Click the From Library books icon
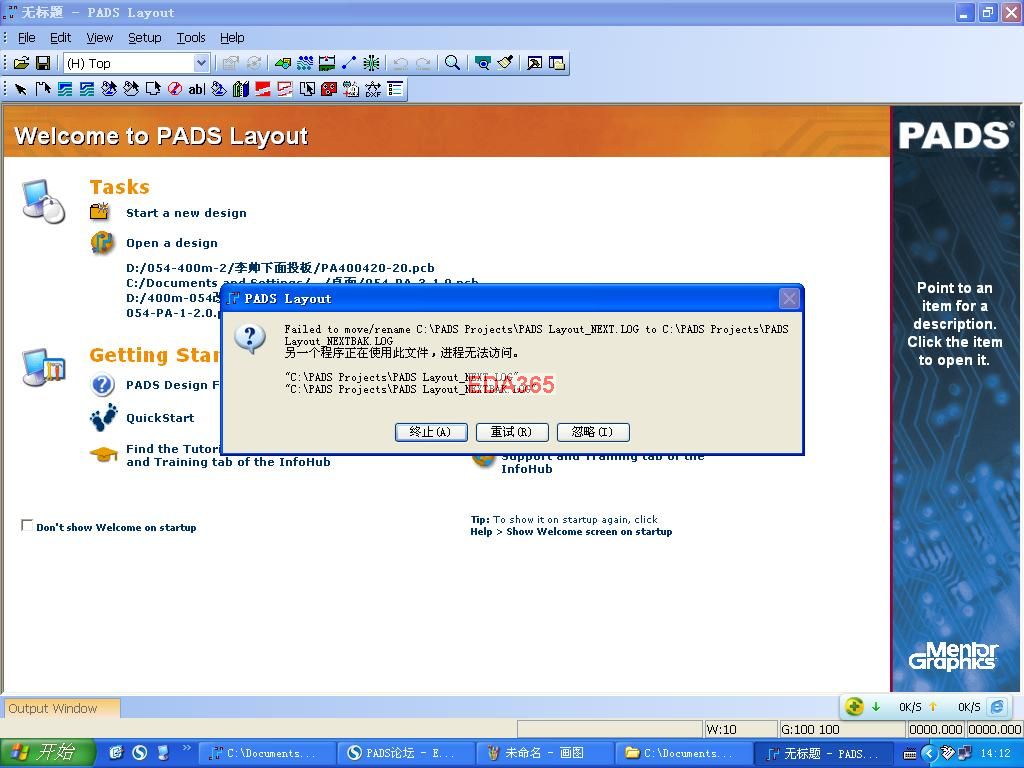 point(241,89)
